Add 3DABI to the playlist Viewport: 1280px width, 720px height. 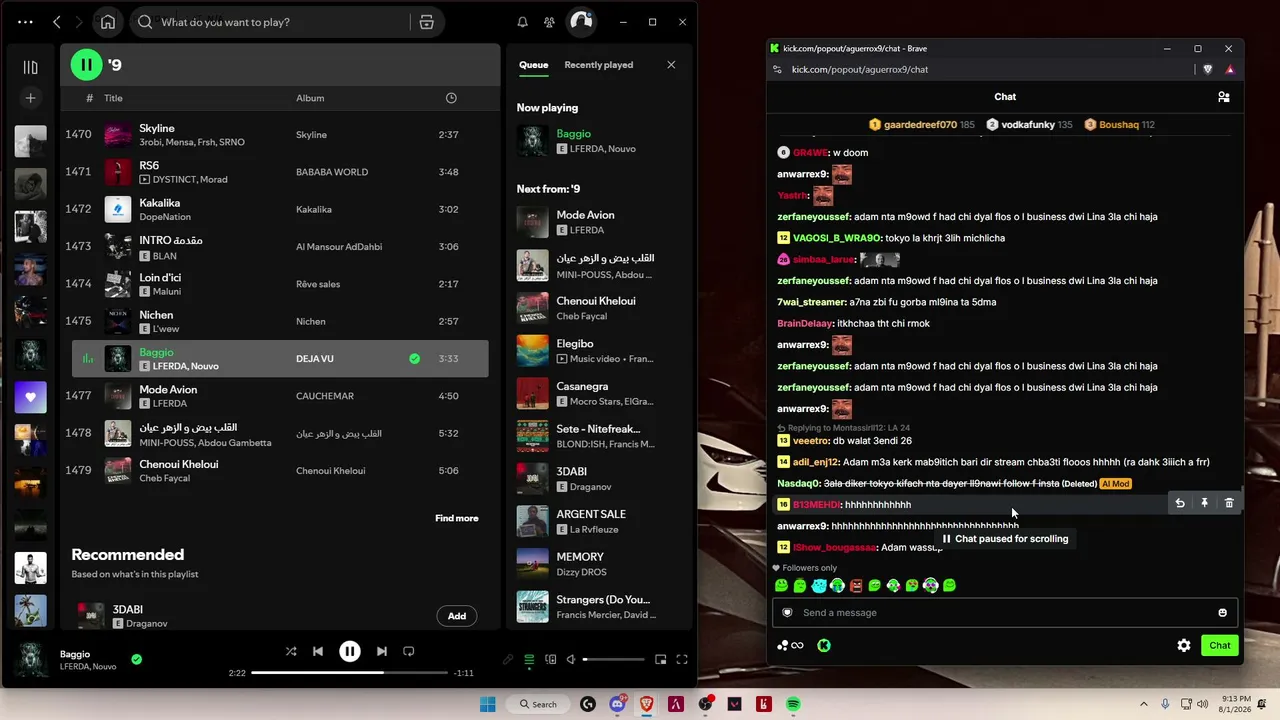[456, 616]
